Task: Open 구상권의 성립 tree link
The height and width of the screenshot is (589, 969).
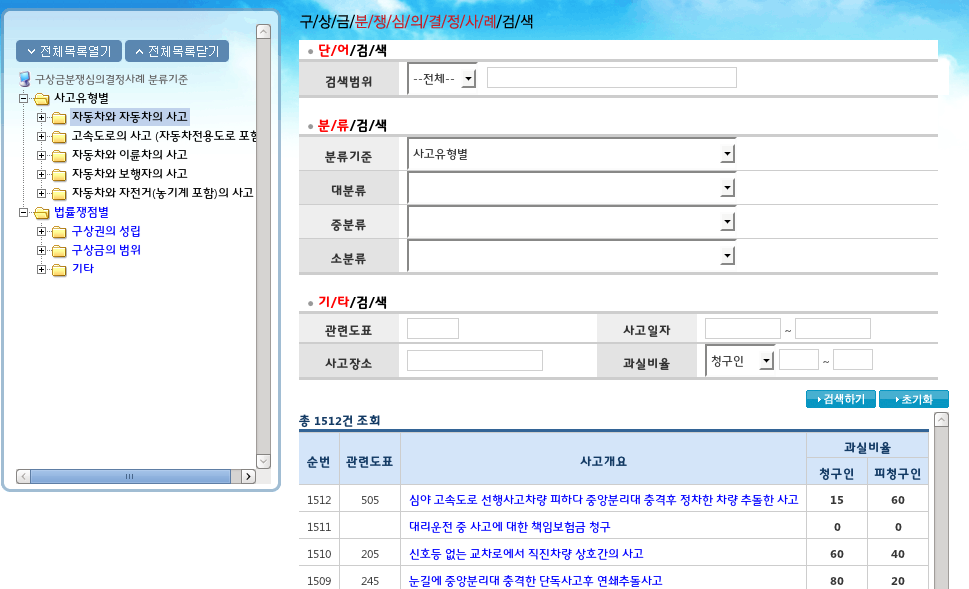Action: (x=106, y=231)
